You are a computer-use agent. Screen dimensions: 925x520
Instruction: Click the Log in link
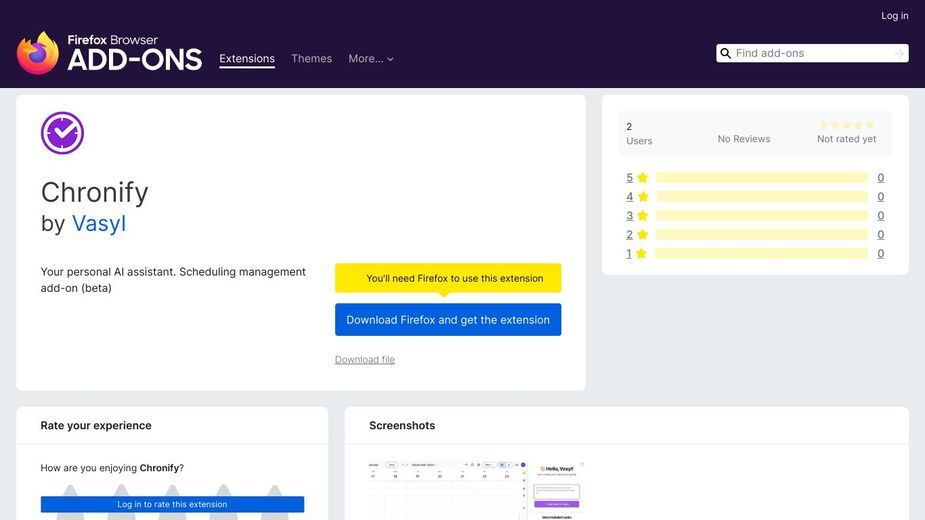[894, 16]
